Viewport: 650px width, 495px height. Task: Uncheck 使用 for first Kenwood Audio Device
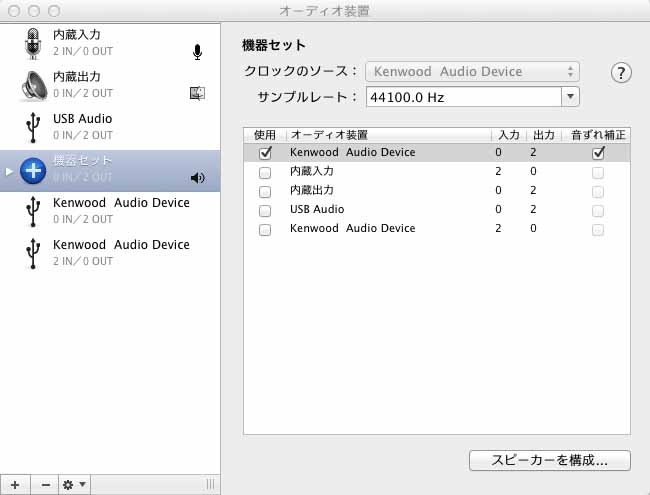(x=265, y=153)
